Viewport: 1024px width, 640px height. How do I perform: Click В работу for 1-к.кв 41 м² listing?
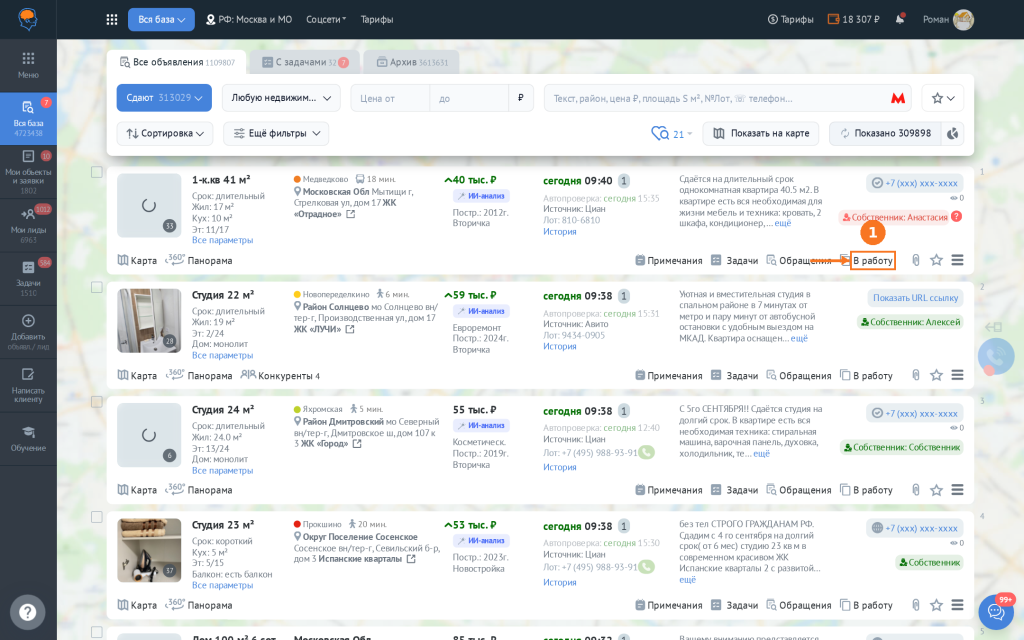pyautogui.click(x=872, y=261)
